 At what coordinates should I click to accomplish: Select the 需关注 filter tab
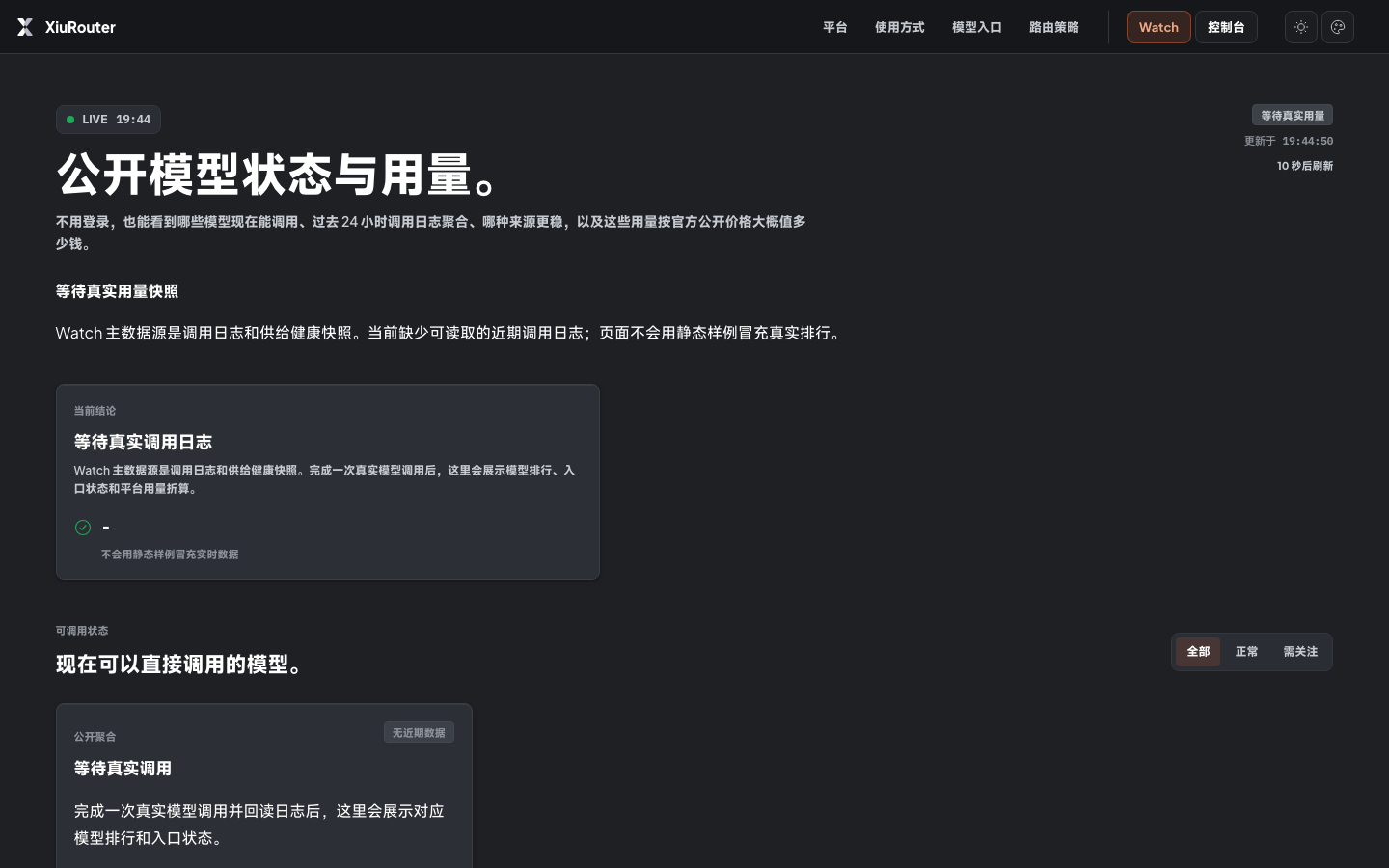[x=1300, y=652]
